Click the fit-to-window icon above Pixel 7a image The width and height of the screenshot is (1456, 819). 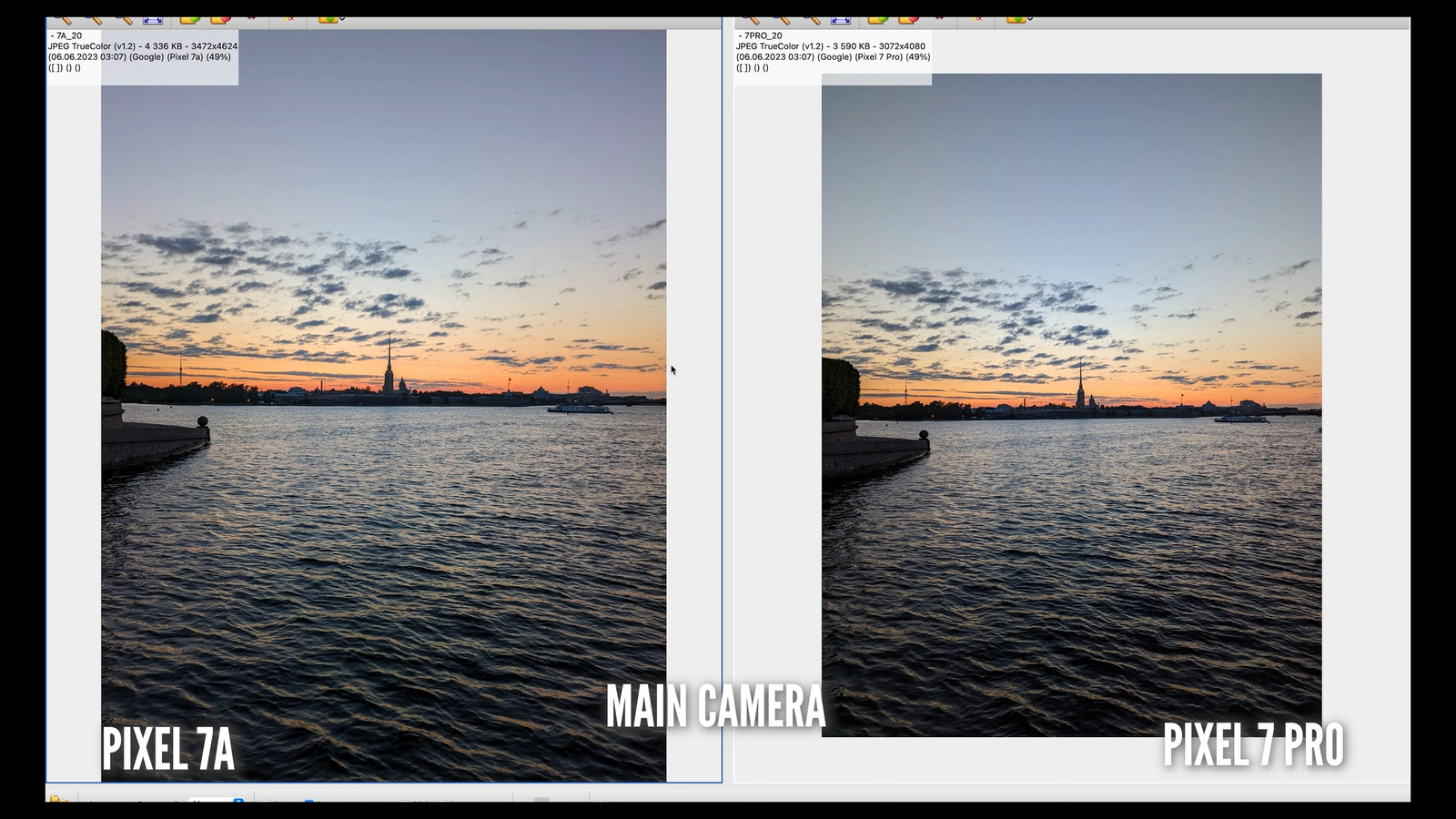tap(153, 19)
